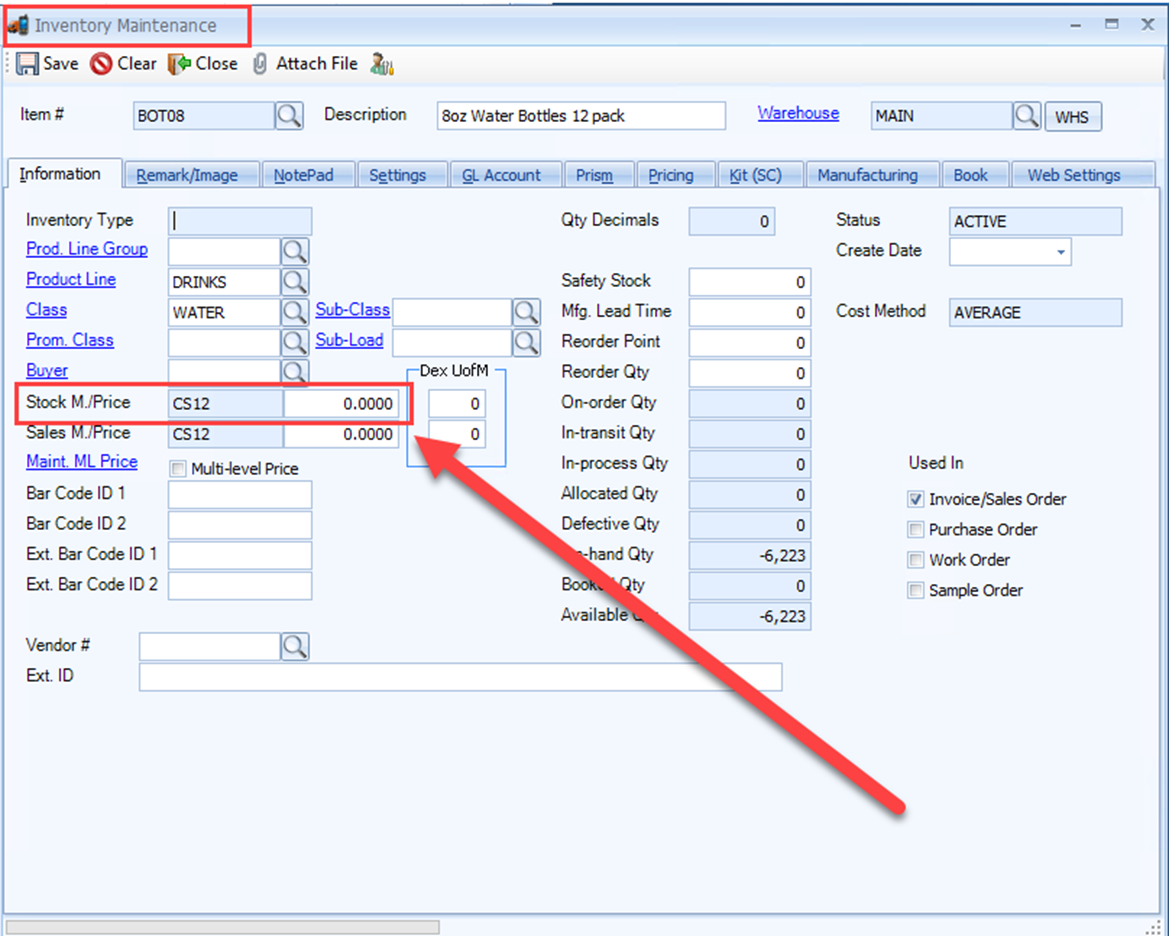Click the Sub-Load link
The height and width of the screenshot is (936, 1169).
(x=349, y=340)
